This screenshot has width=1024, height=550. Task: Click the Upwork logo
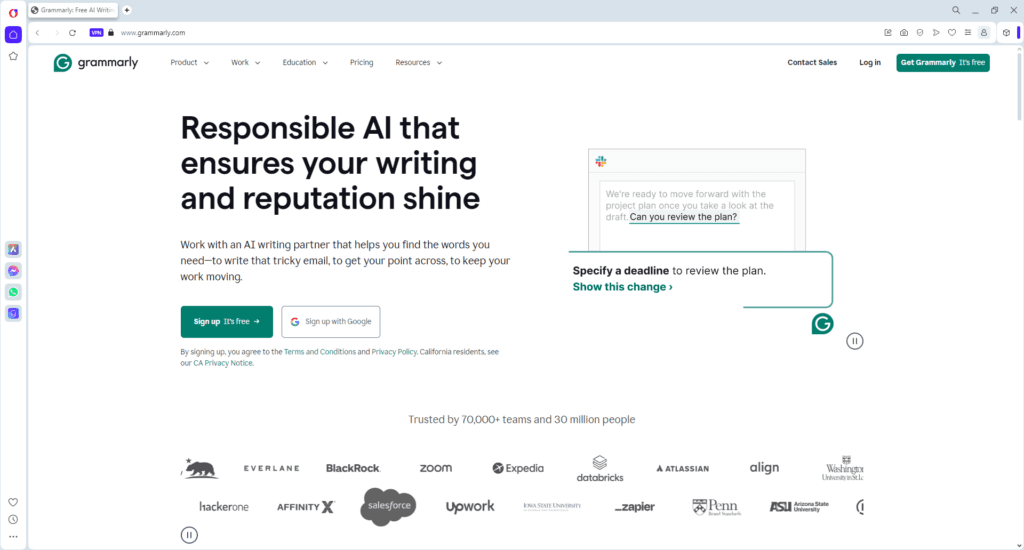coord(470,507)
